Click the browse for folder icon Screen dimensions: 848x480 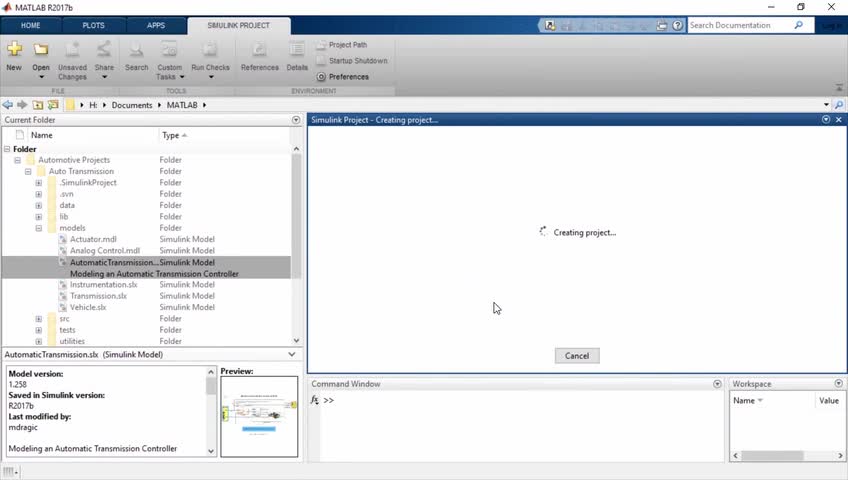coord(53,105)
